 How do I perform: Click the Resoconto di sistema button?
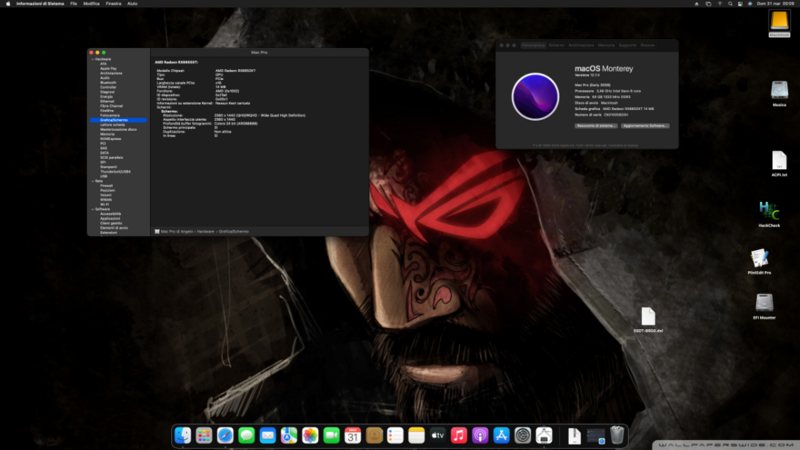[596, 125]
